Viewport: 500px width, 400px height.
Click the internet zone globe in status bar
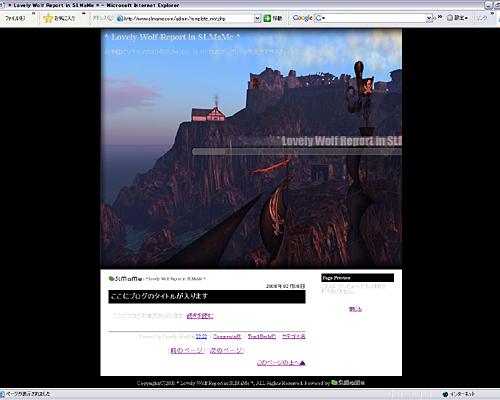point(445,394)
